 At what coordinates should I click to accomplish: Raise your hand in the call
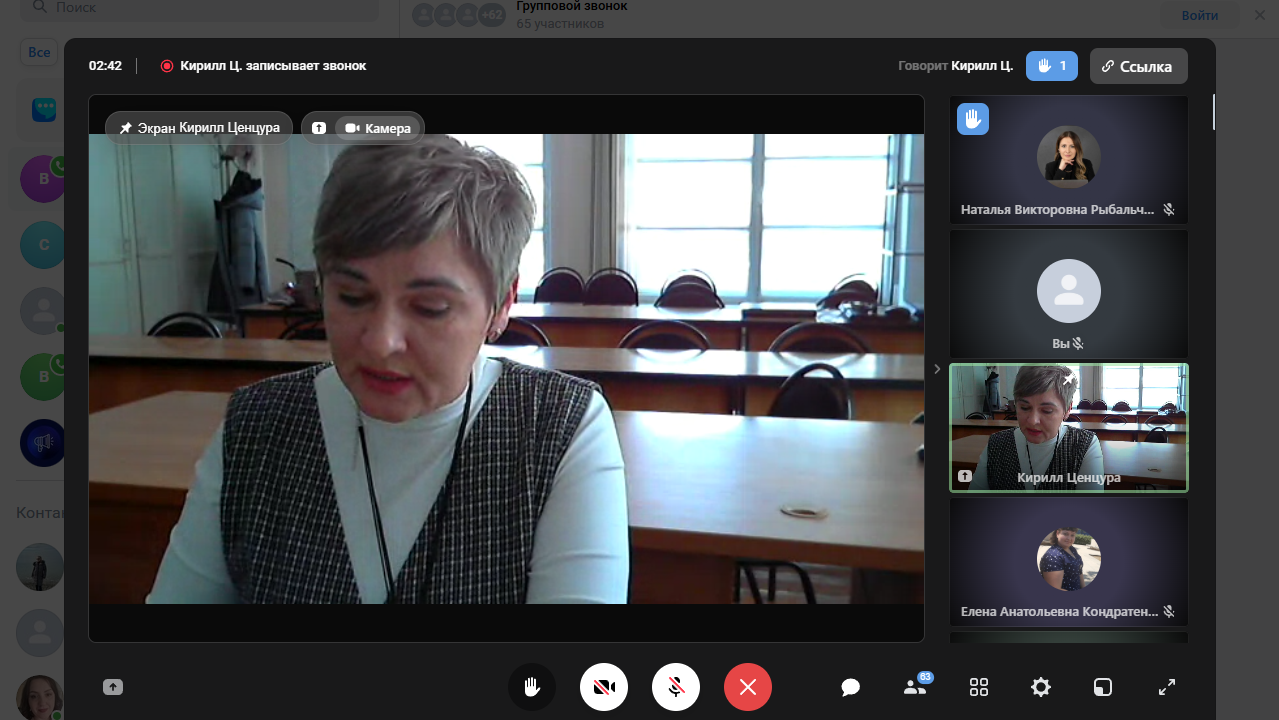point(532,687)
